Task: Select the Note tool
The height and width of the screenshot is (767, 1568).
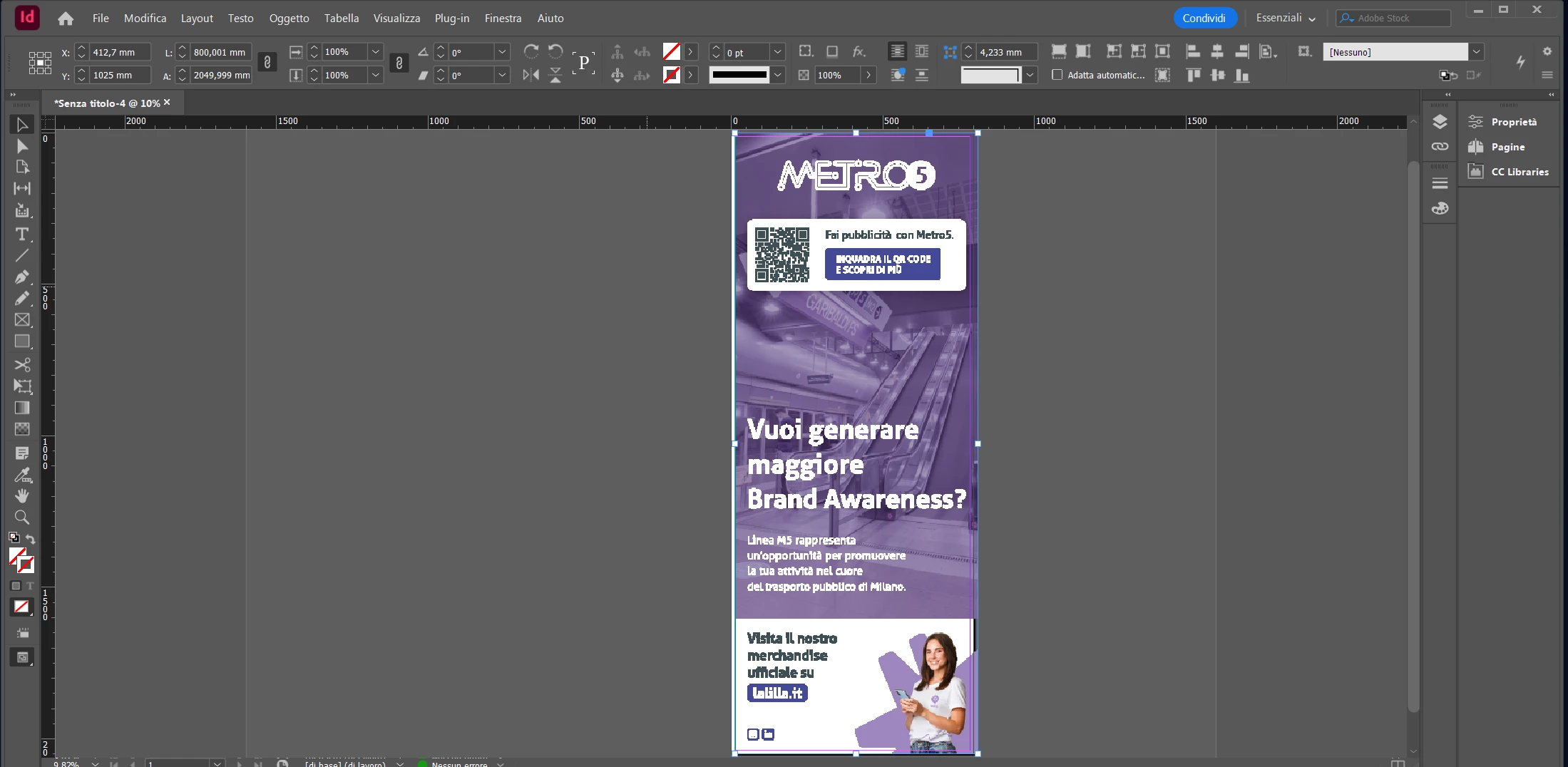Action: pos(22,453)
